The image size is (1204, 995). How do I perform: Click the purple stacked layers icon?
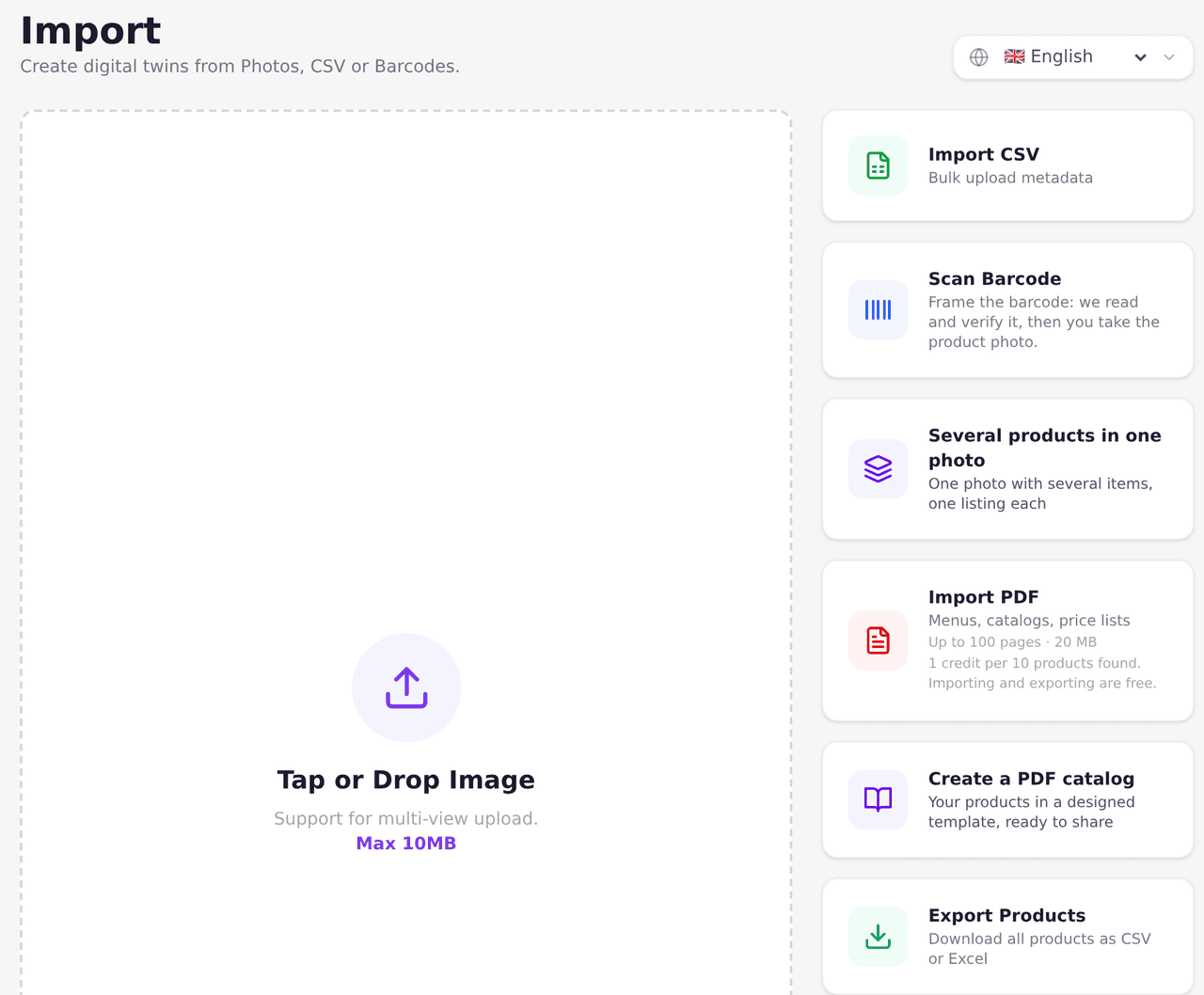coord(878,468)
